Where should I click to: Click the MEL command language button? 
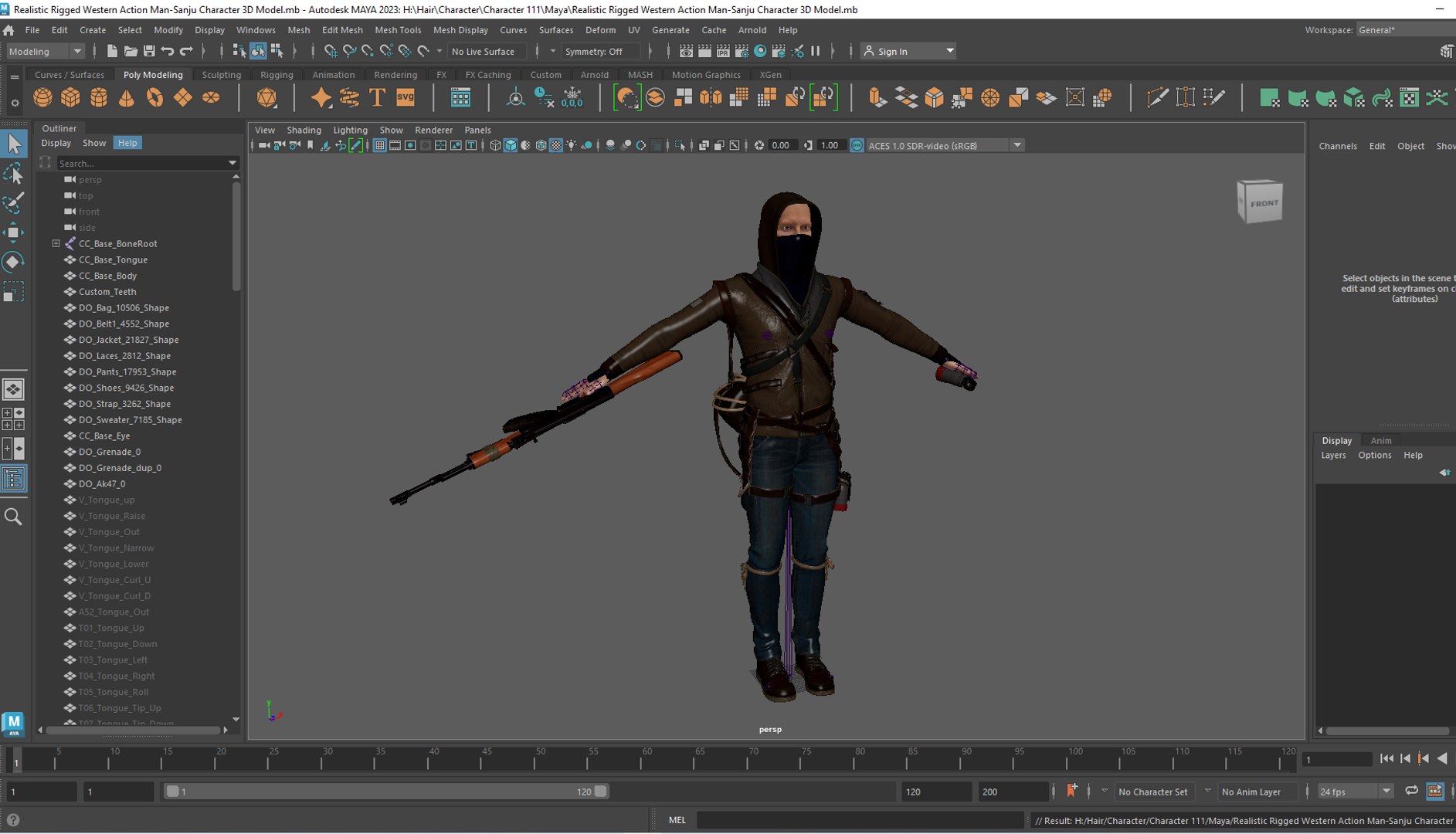point(677,820)
